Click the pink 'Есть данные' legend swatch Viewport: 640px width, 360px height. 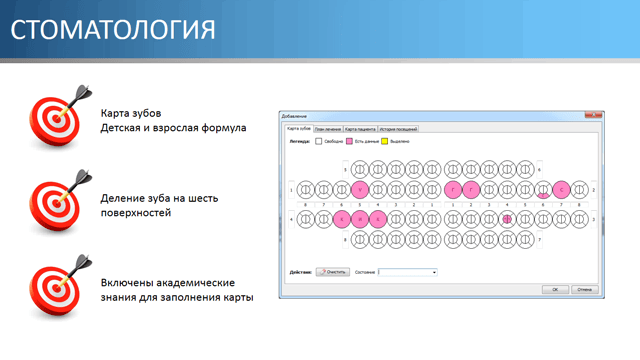[x=349, y=141]
